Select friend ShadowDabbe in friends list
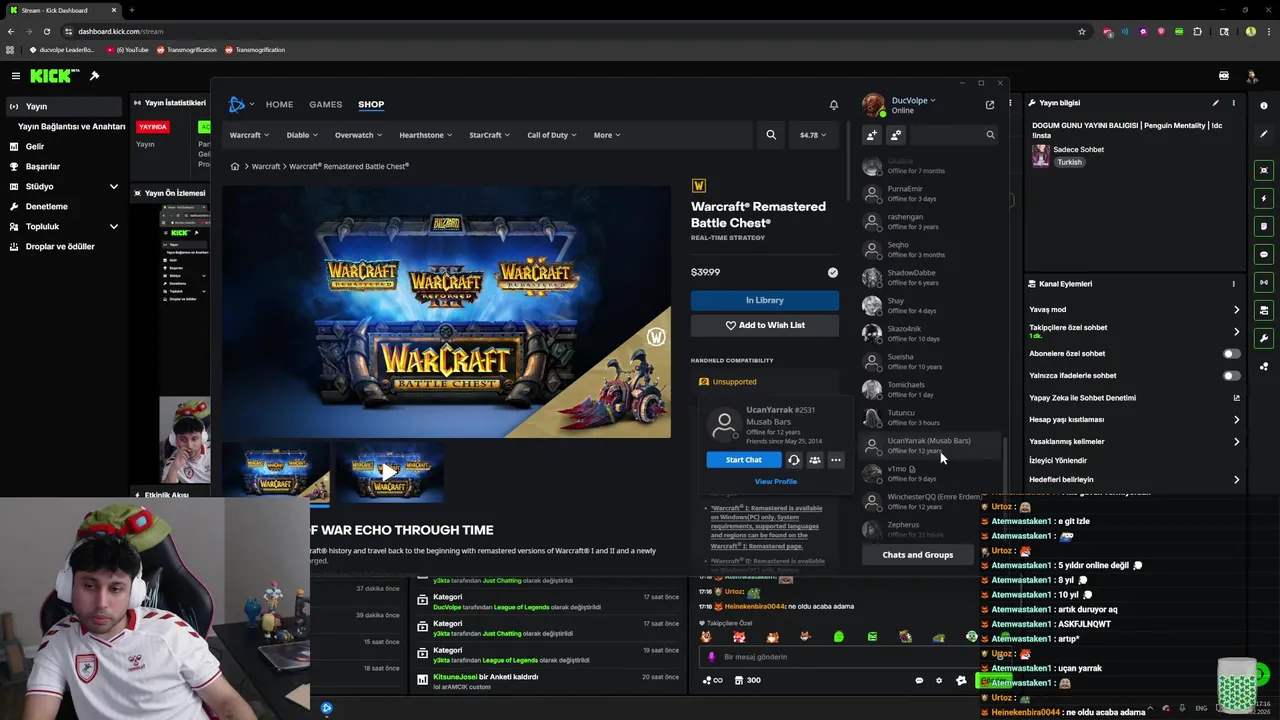Screen dimensions: 1280x720 coord(929,277)
